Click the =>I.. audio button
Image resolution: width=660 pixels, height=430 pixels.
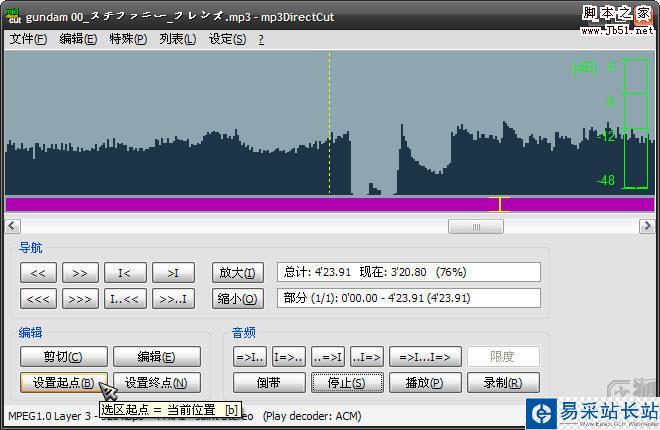coord(250,357)
